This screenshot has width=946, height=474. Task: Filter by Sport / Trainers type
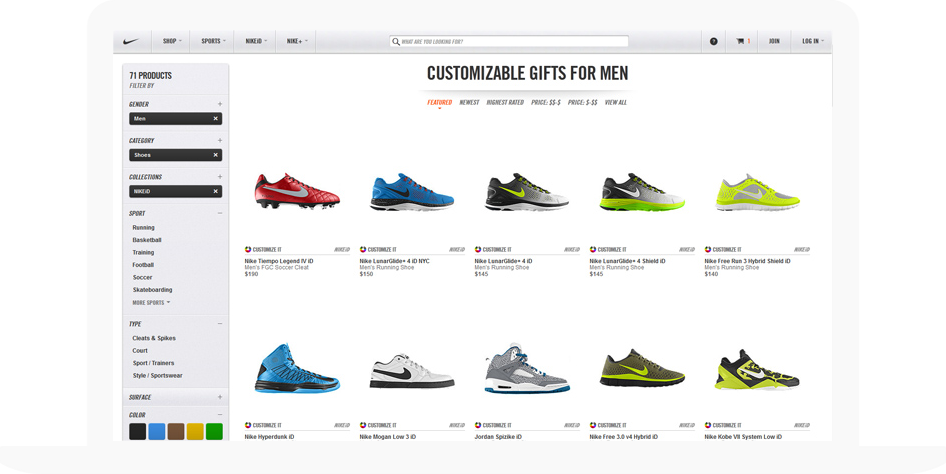(x=153, y=363)
